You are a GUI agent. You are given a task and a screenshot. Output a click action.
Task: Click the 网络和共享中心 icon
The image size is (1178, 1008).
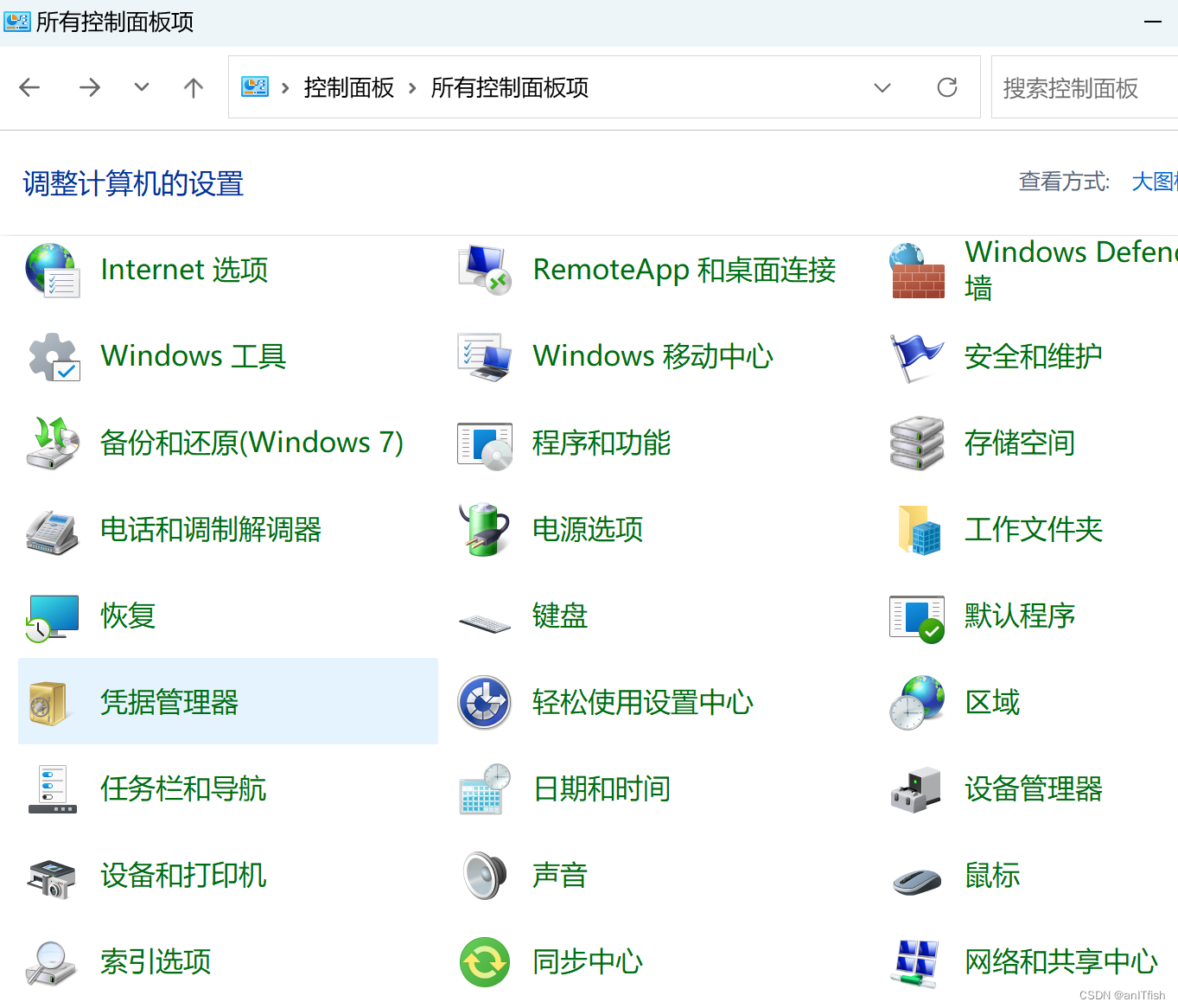[x=917, y=963]
